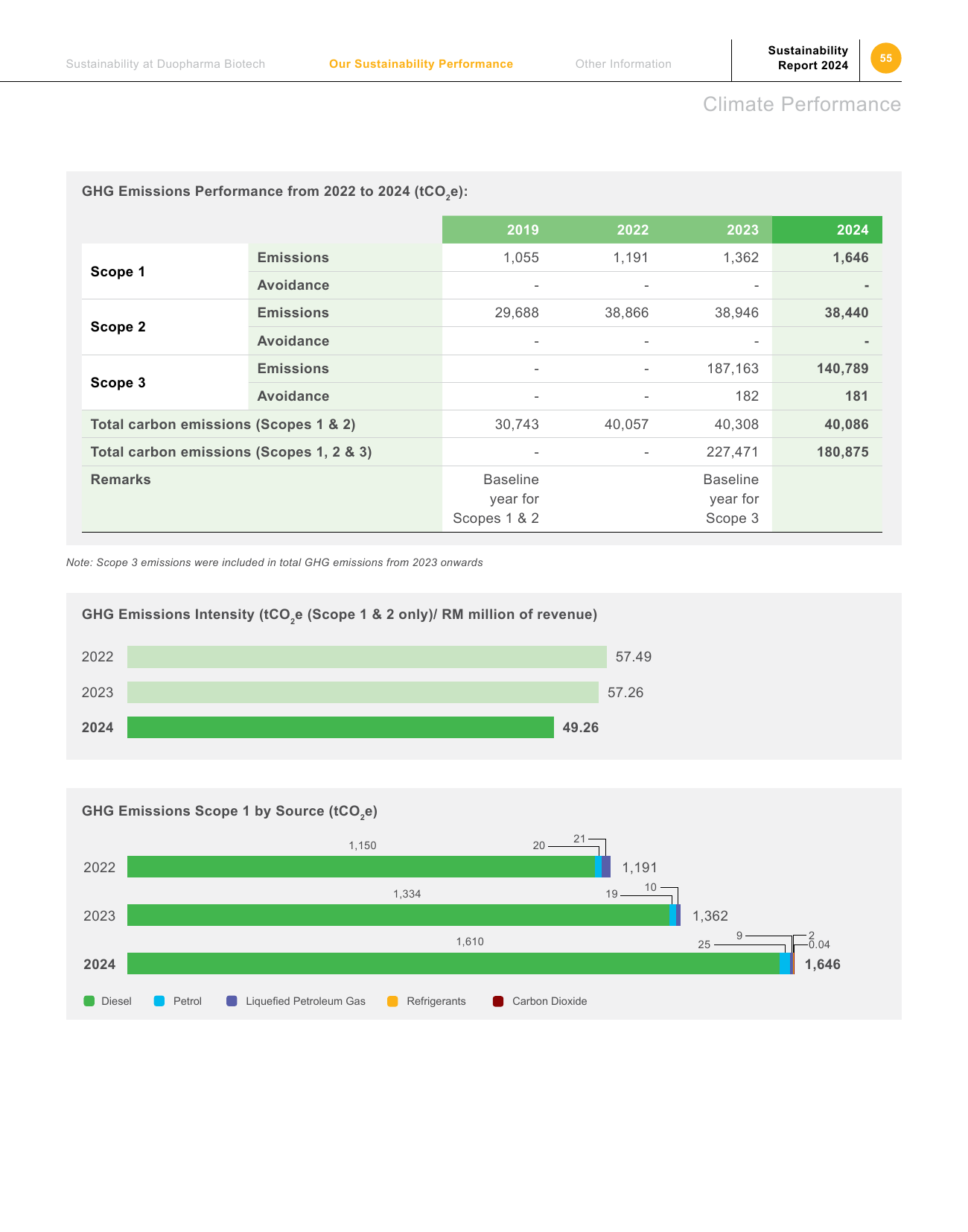Select total emissions value 30,743
This screenshot has width=968, height=1232.
coord(517,425)
